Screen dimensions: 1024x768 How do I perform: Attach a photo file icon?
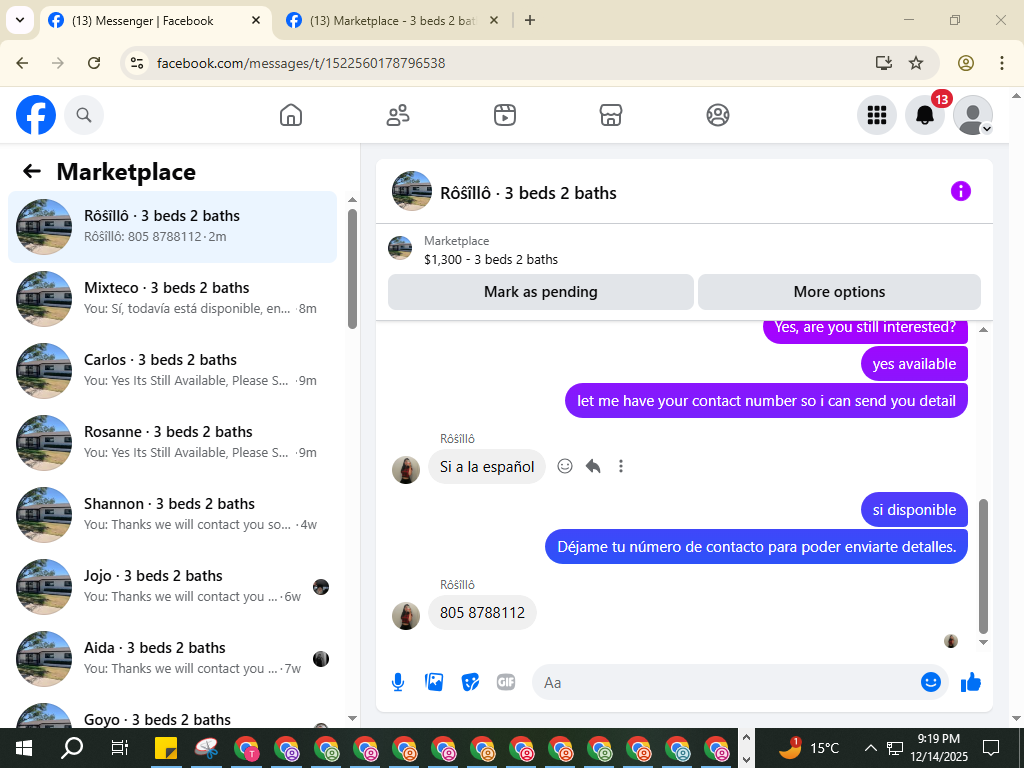click(434, 682)
